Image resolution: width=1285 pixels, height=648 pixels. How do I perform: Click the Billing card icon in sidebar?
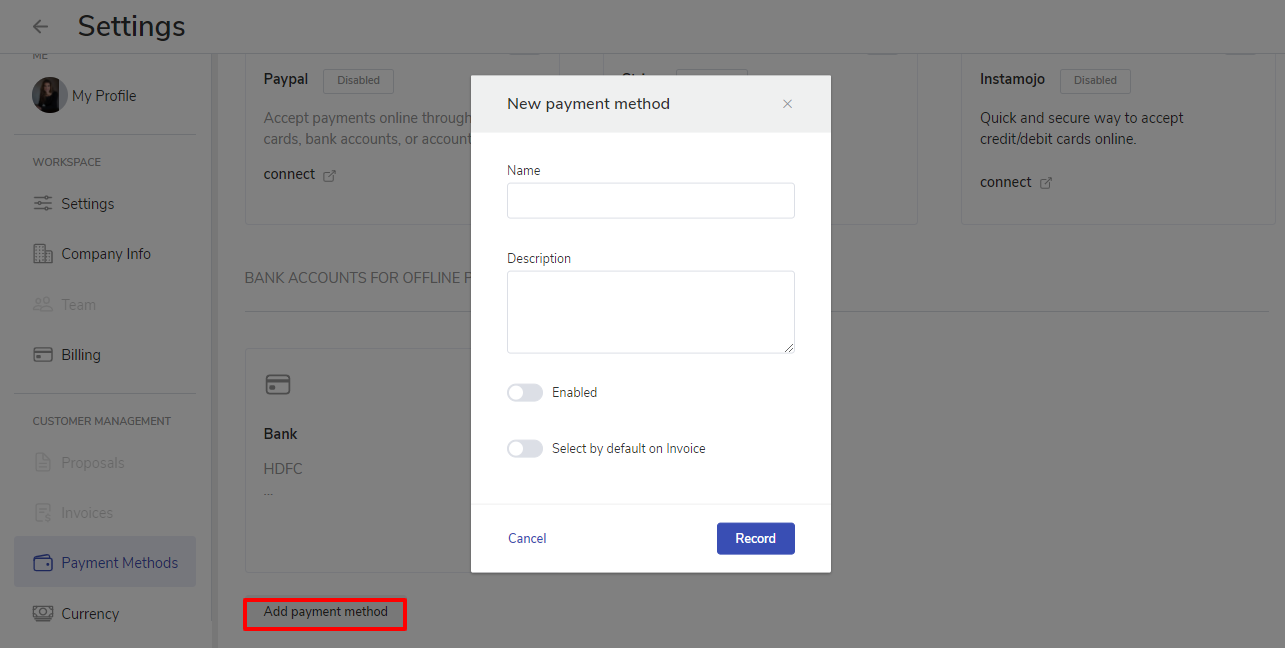click(43, 355)
